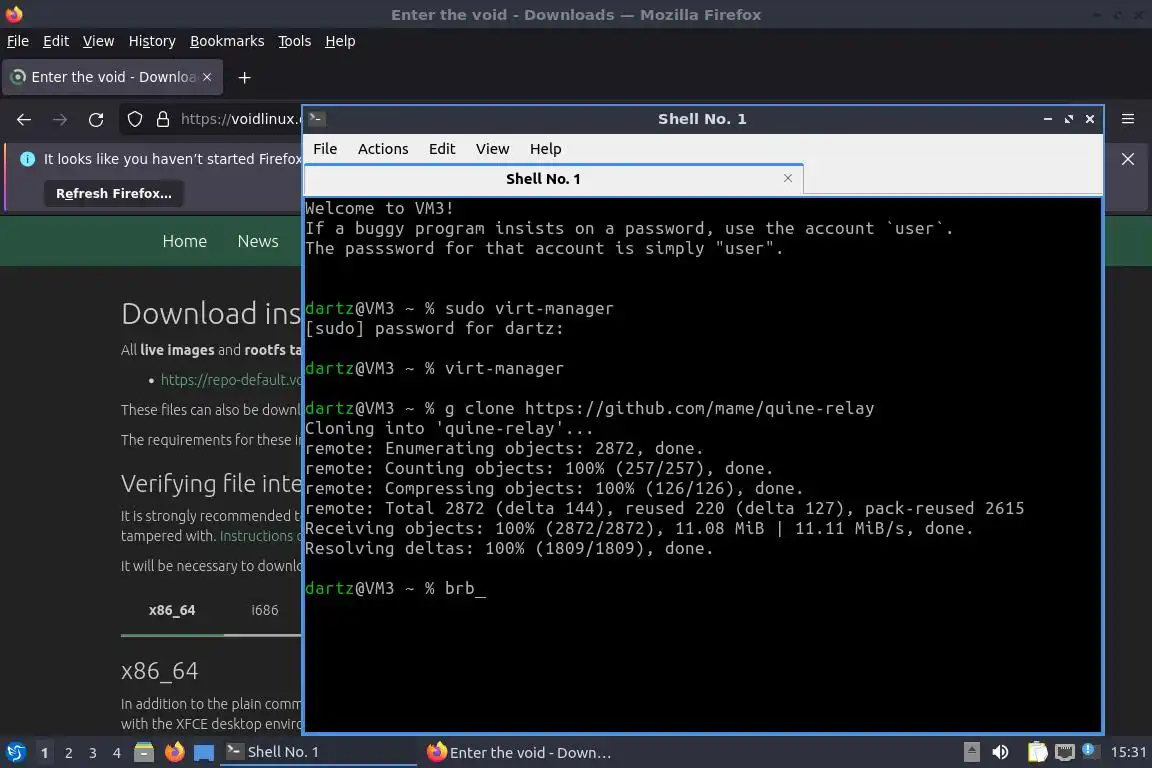The width and height of the screenshot is (1152, 768).
Task: Open the terminal Actions menu
Action: [383, 148]
